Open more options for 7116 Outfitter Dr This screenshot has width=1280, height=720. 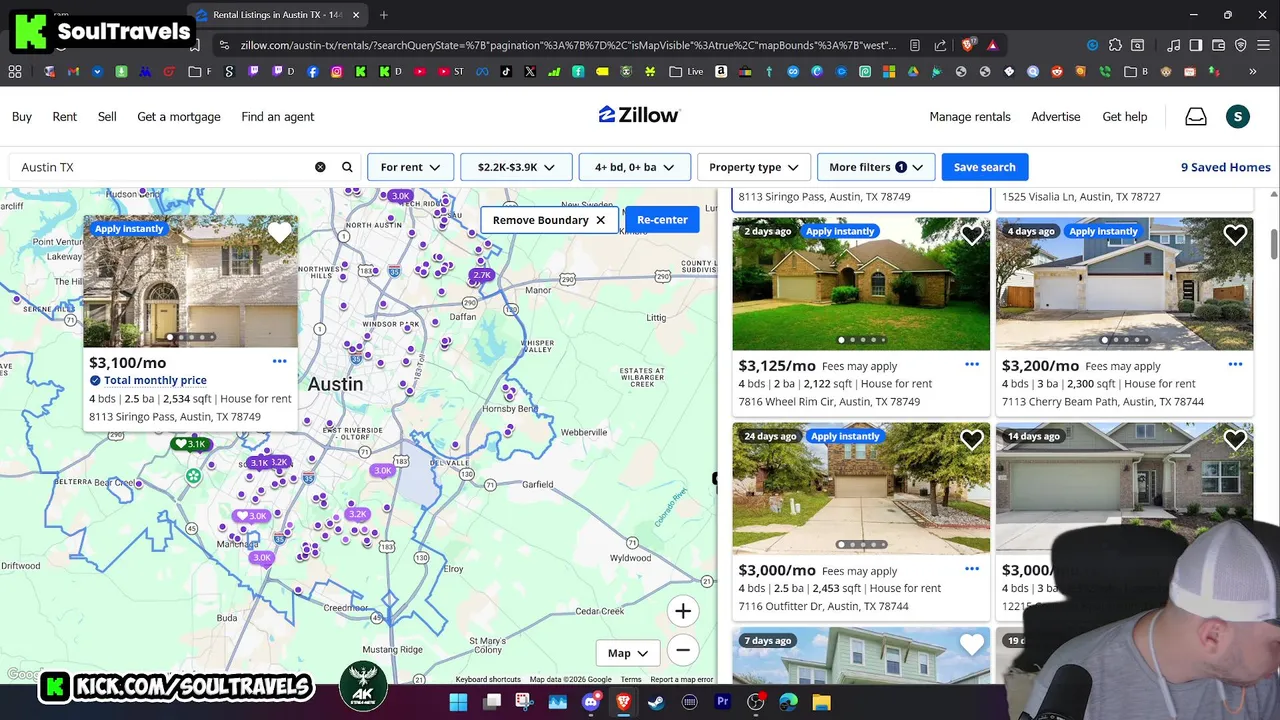click(972, 569)
